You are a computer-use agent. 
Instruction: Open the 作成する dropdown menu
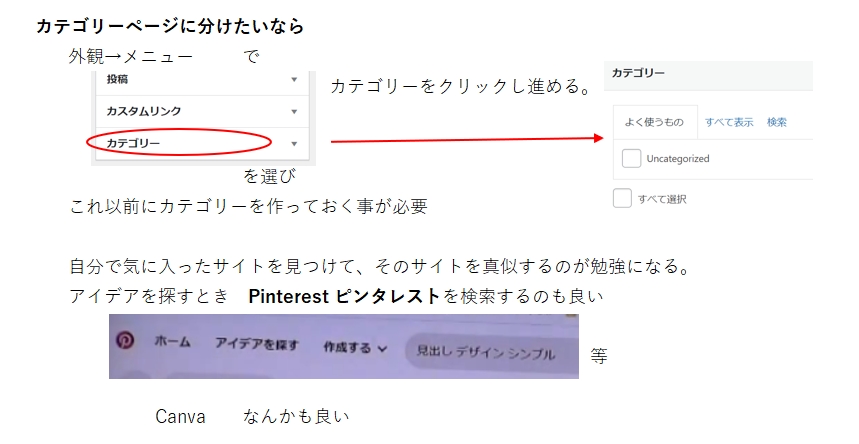[x=354, y=348]
